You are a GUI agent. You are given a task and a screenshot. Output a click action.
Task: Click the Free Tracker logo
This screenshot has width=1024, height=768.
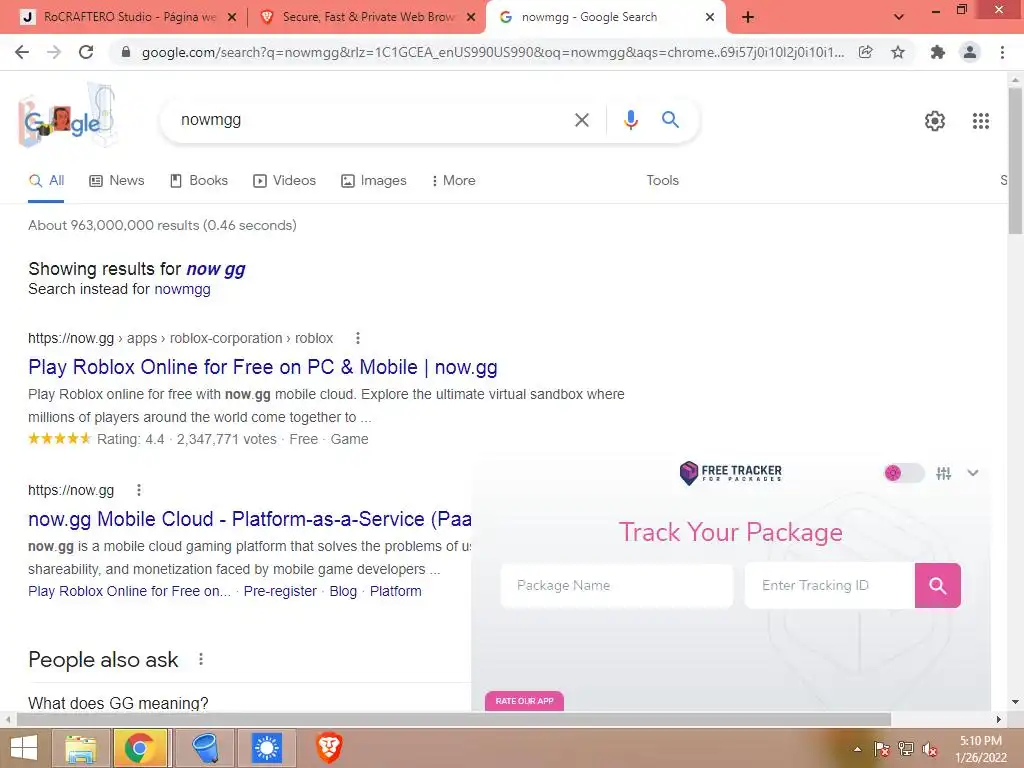click(x=730, y=472)
